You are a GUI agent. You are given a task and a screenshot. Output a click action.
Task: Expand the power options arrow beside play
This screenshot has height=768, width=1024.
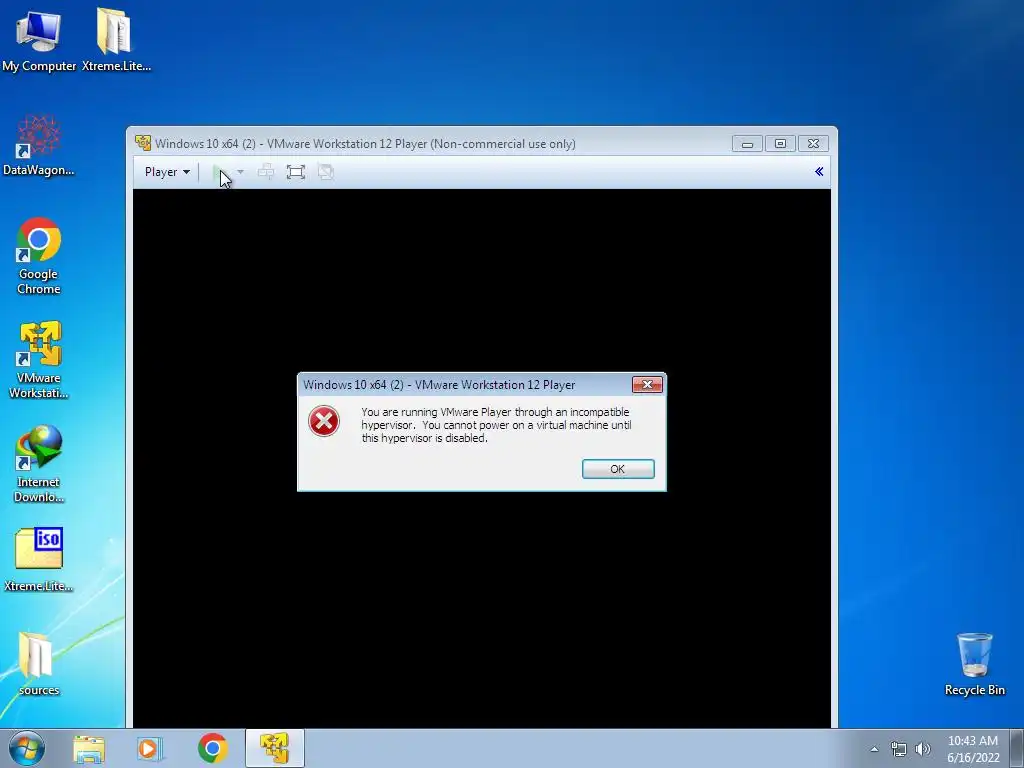click(240, 172)
